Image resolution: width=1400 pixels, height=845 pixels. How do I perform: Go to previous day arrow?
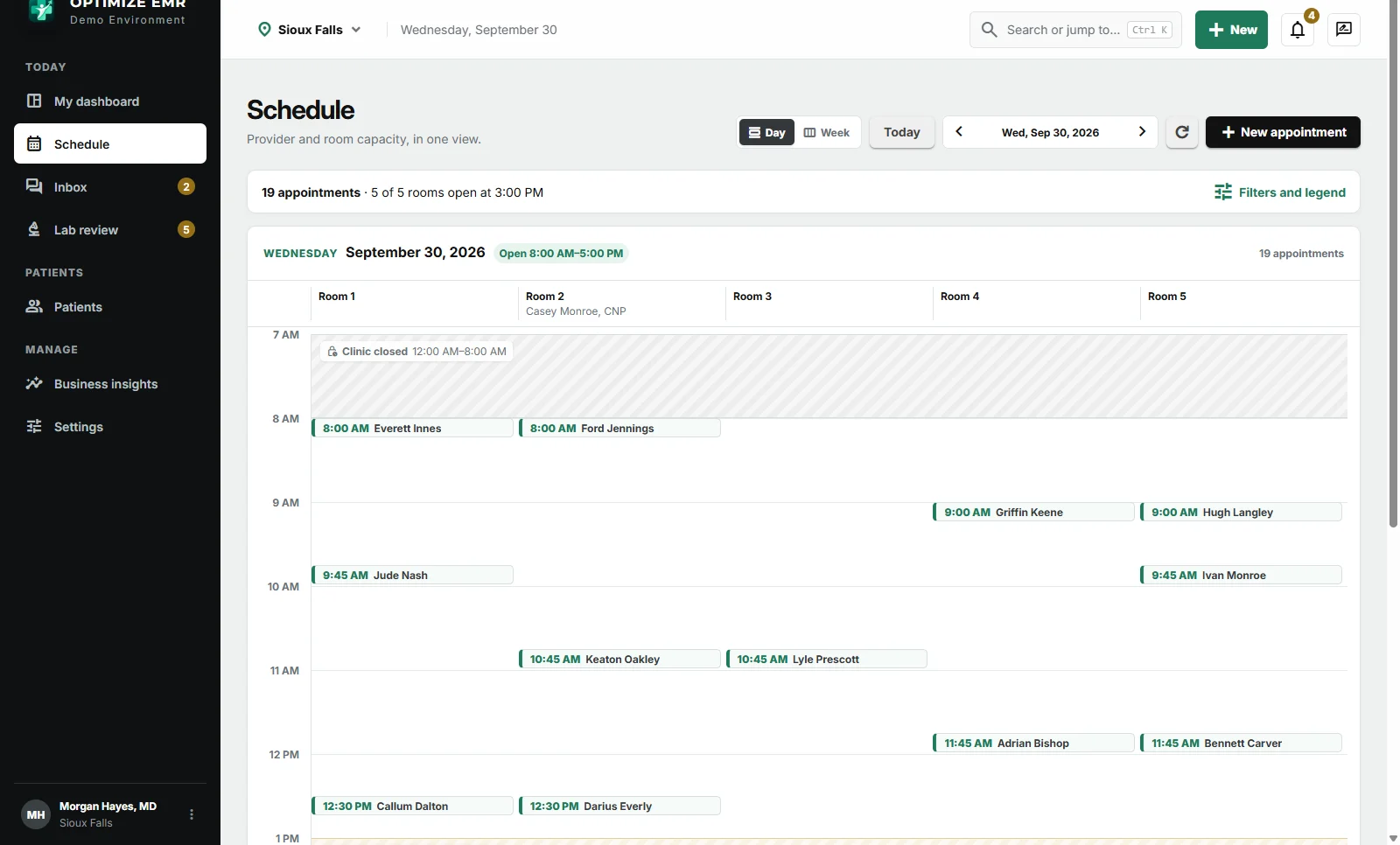(x=959, y=132)
